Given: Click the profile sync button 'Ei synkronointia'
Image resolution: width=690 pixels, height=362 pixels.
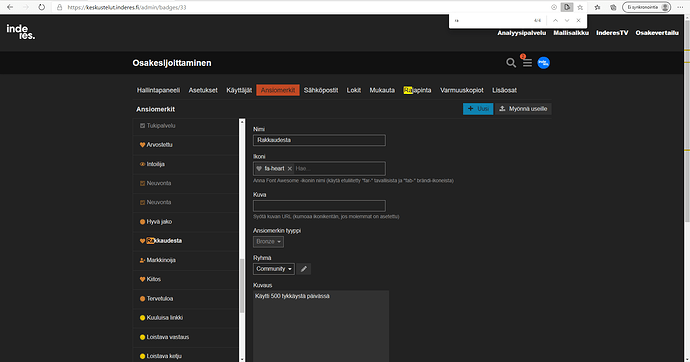Looking at the screenshot, I should pyautogui.click(x=646, y=7).
